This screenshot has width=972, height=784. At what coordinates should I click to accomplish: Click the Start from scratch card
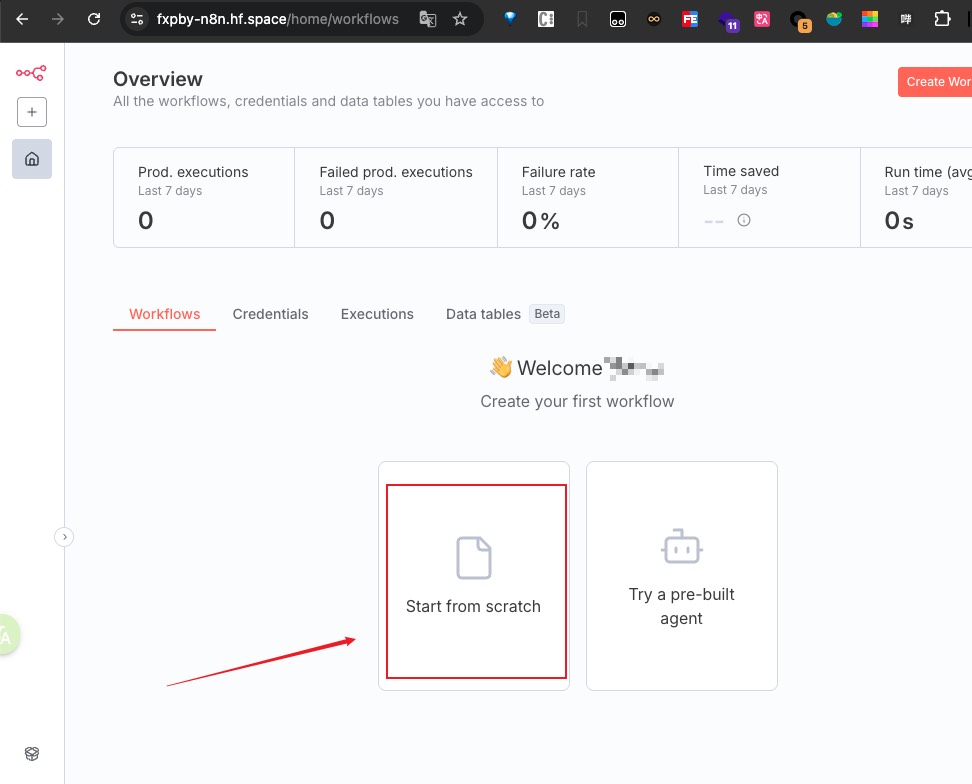474,576
